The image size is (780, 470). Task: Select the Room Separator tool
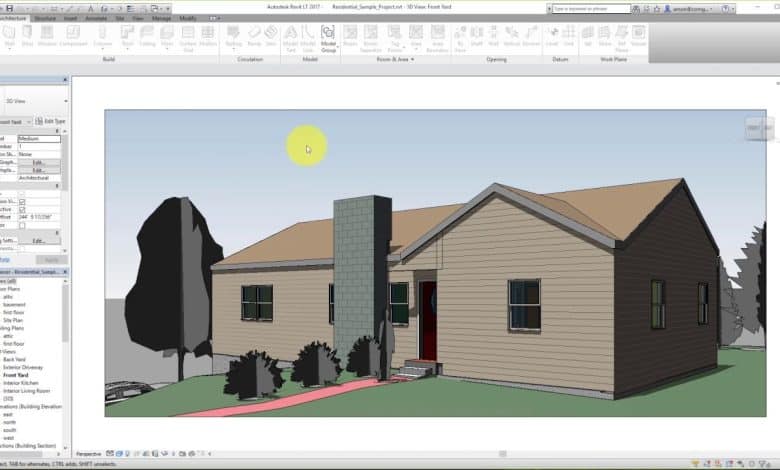371,39
